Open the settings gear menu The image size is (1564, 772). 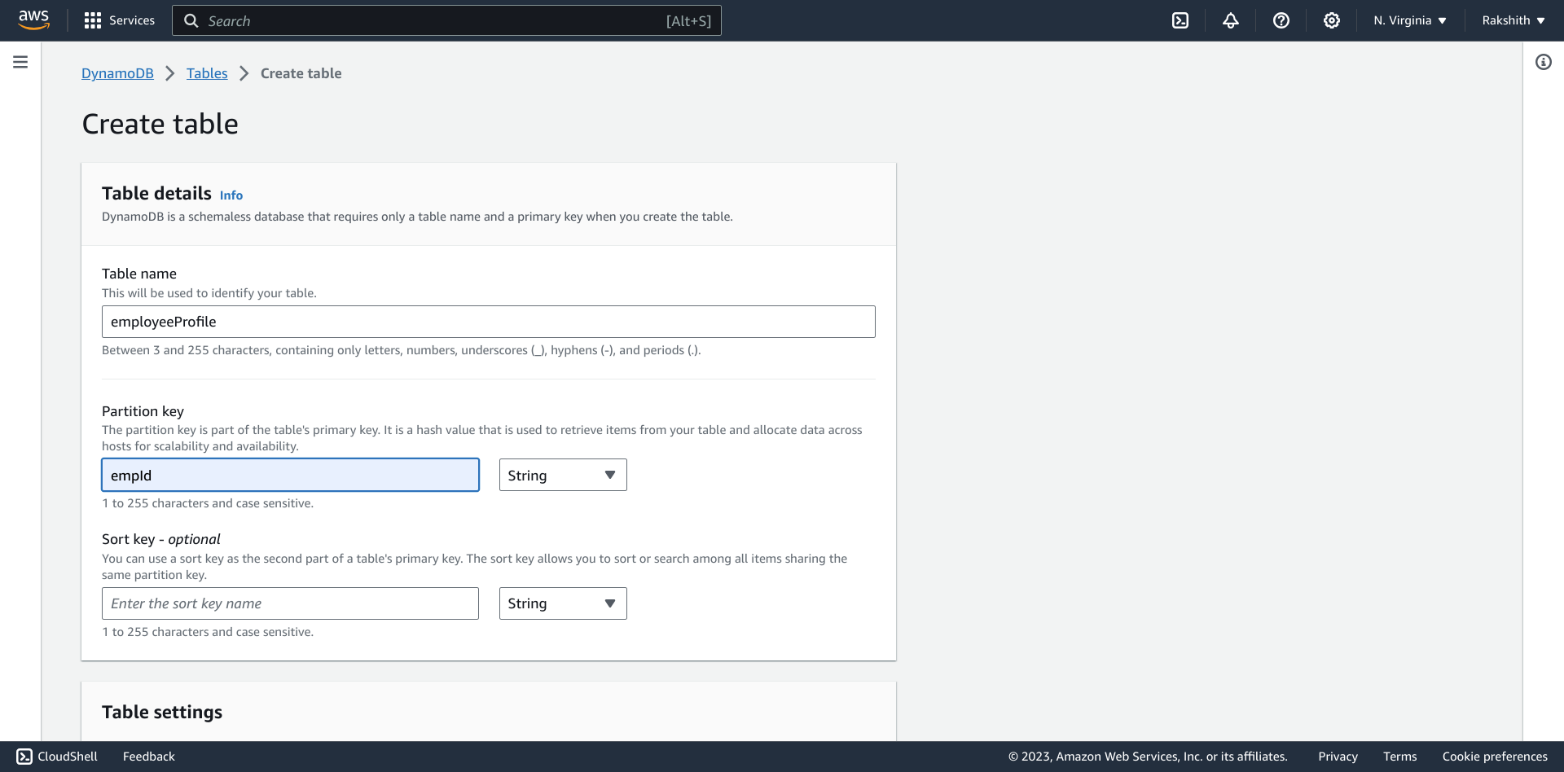point(1332,20)
